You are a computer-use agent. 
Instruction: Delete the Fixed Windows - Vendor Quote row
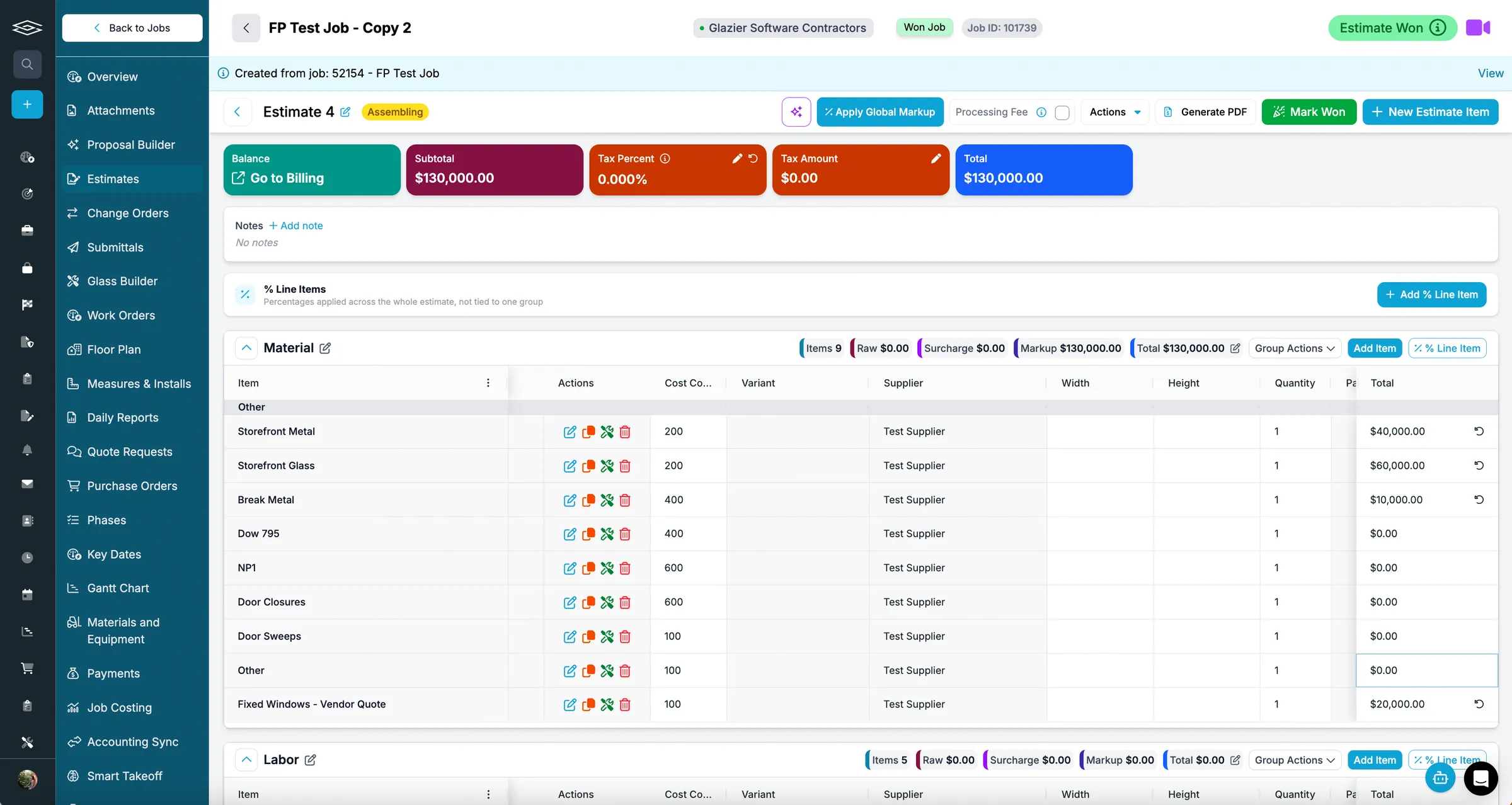click(625, 704)
